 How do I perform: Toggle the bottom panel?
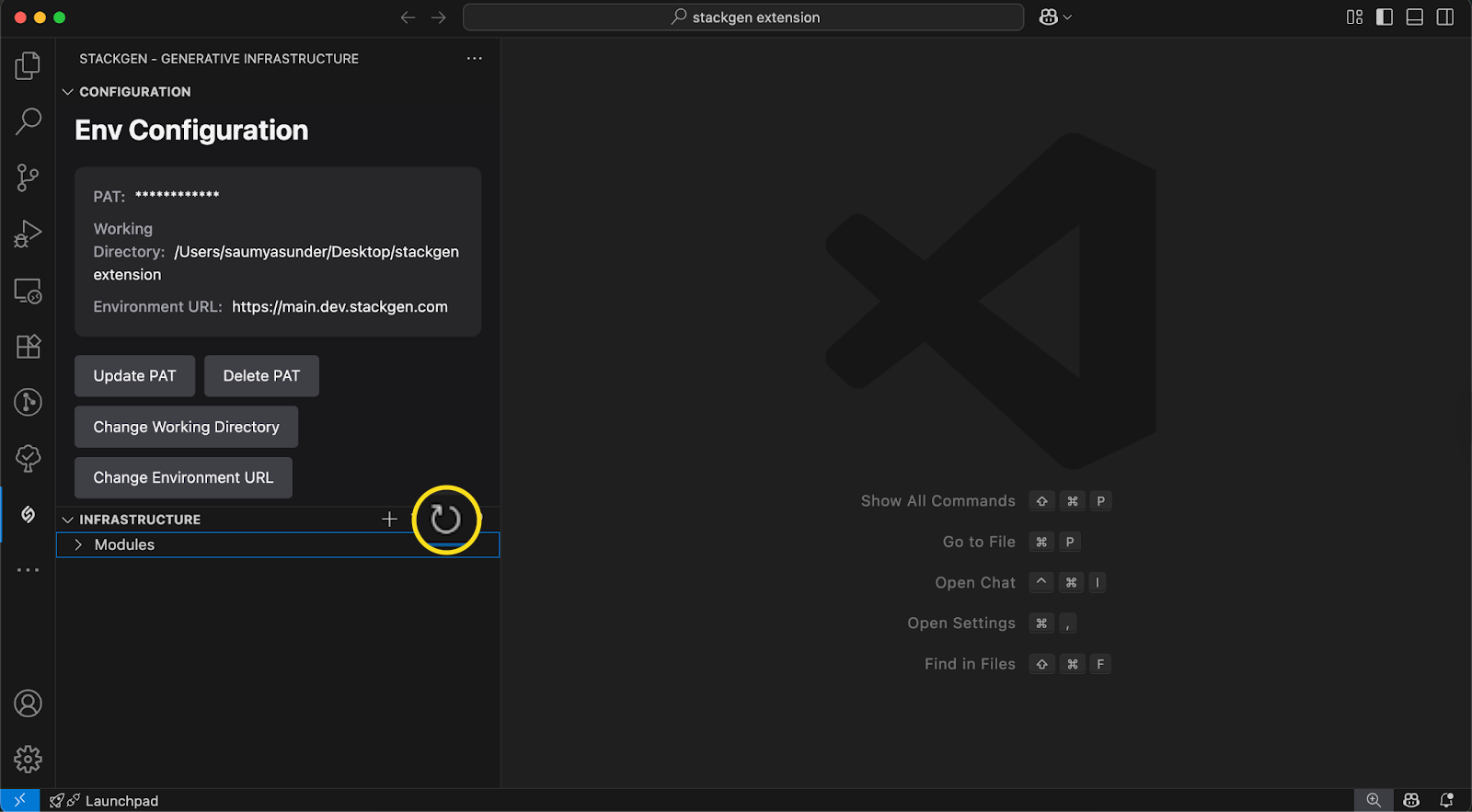pyautogui.click(x=1415, y=17)
